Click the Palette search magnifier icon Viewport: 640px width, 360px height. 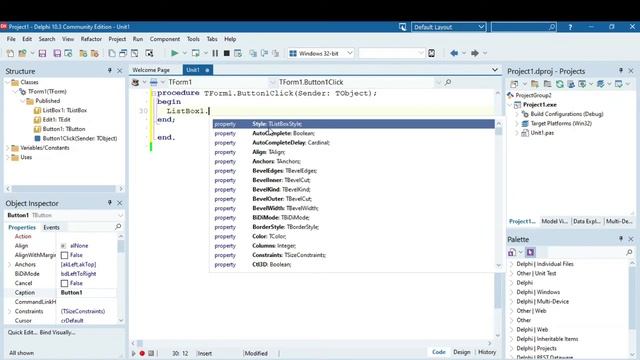629,252
